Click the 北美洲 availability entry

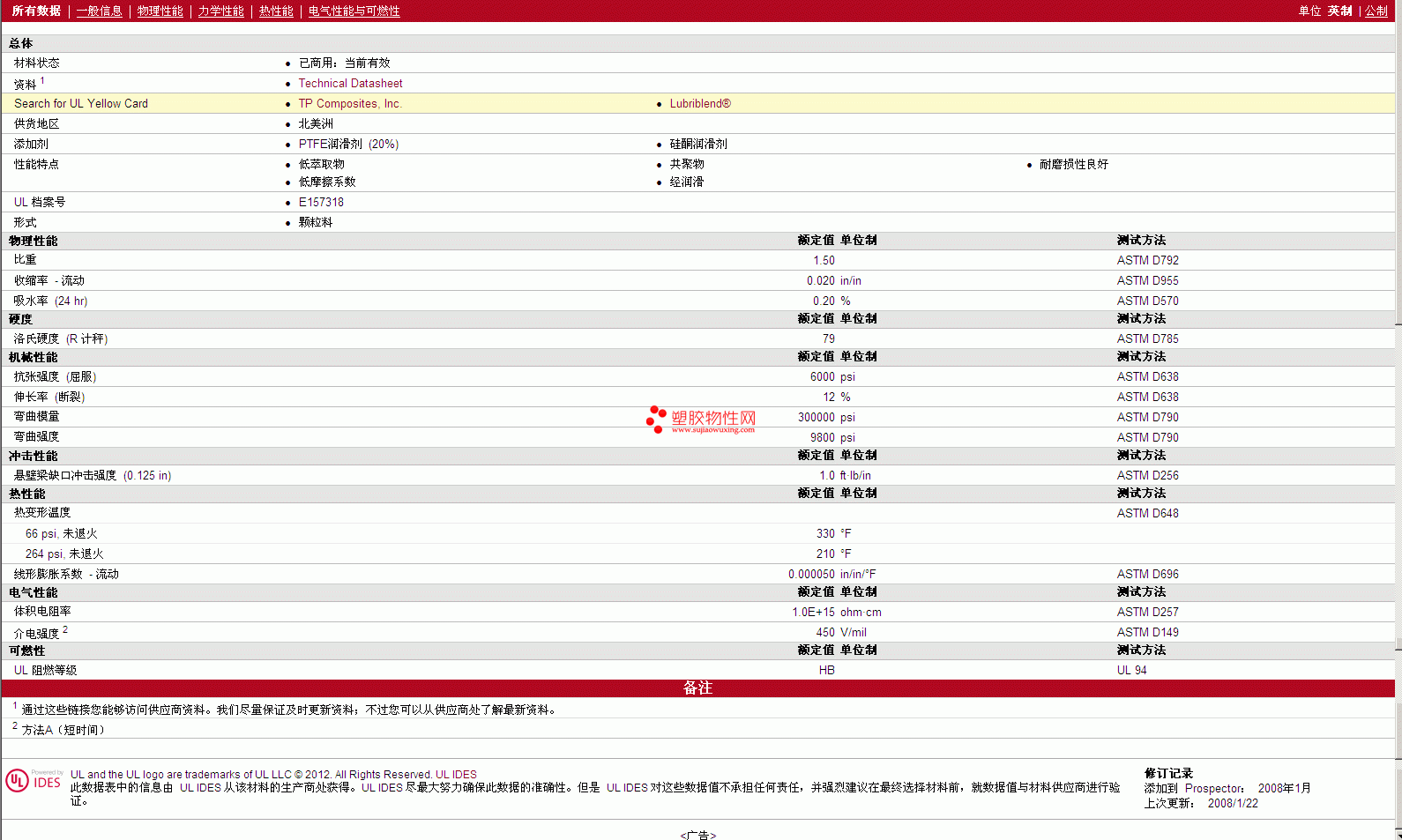pos(316,124)
